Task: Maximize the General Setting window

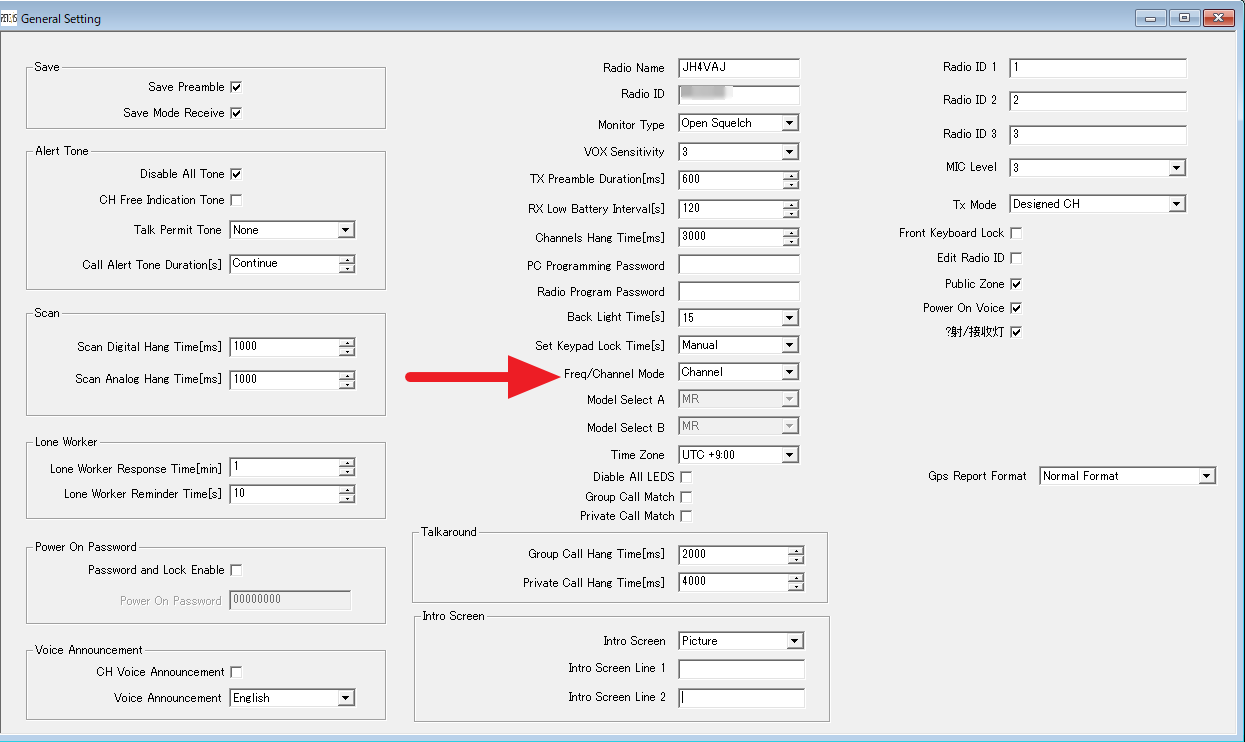Action: tap(1184, 18)
